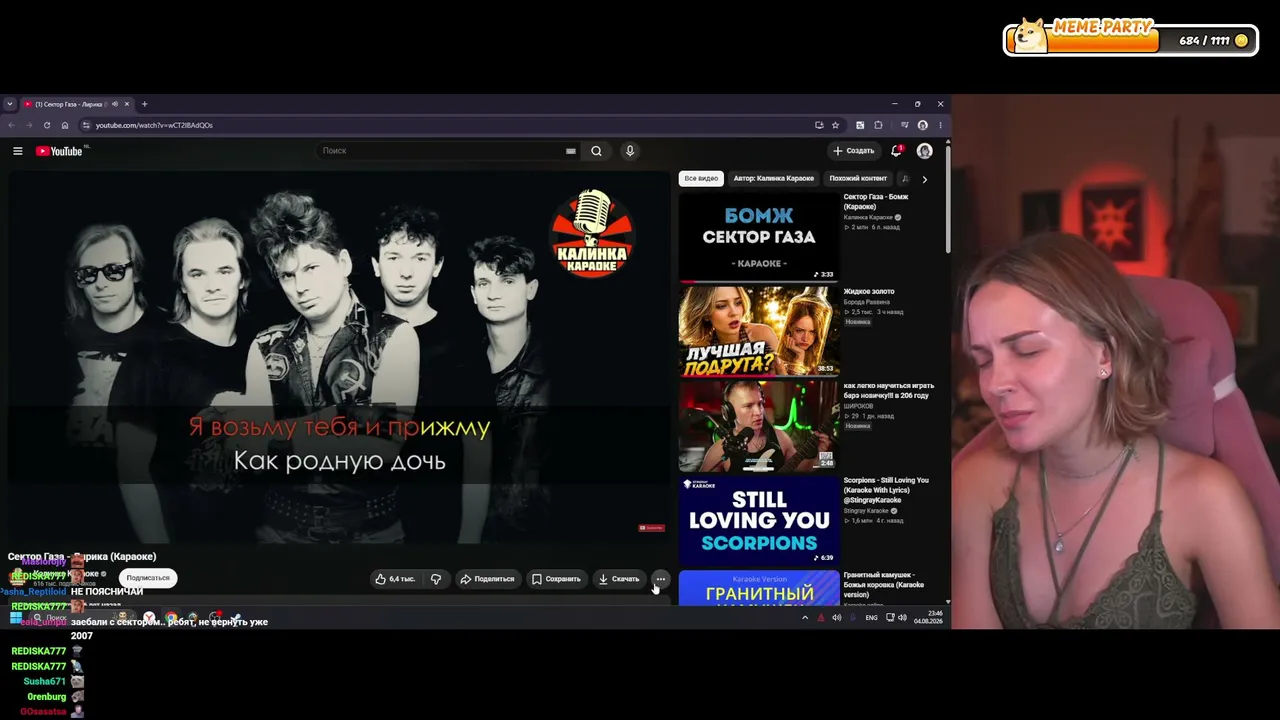The width and height of the screenshot is (1280, 720).
Task: Open the Chrome profile avatar
Action: tap(922, 125)
